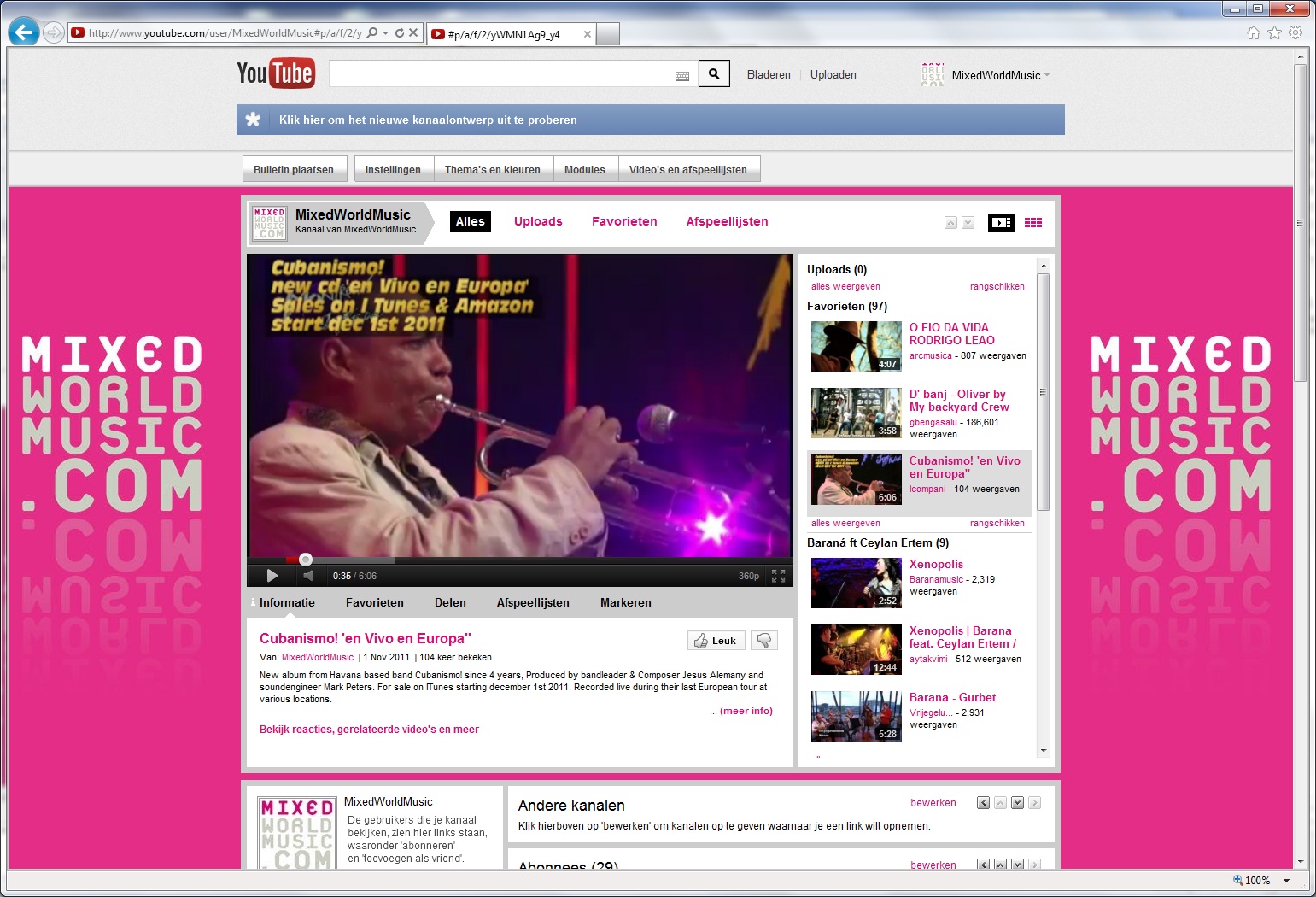This screenshot has height=897, width=1316.
Task: Change video quality from 360p
Action: [x=749, y=576]
